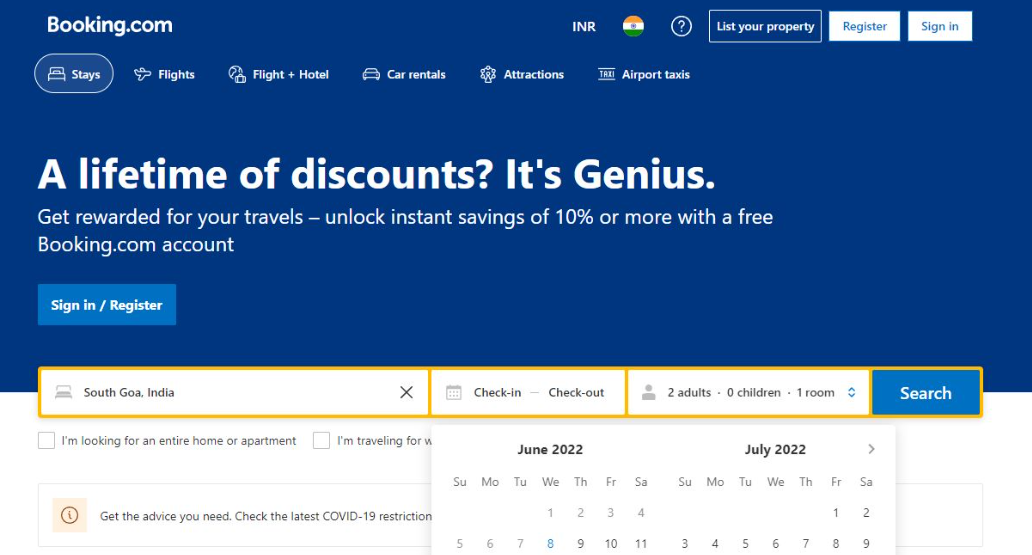Image resolution: width=1032 pixels, height=555 pixels.
Task: Click the Search button
Action: point(925,392)
